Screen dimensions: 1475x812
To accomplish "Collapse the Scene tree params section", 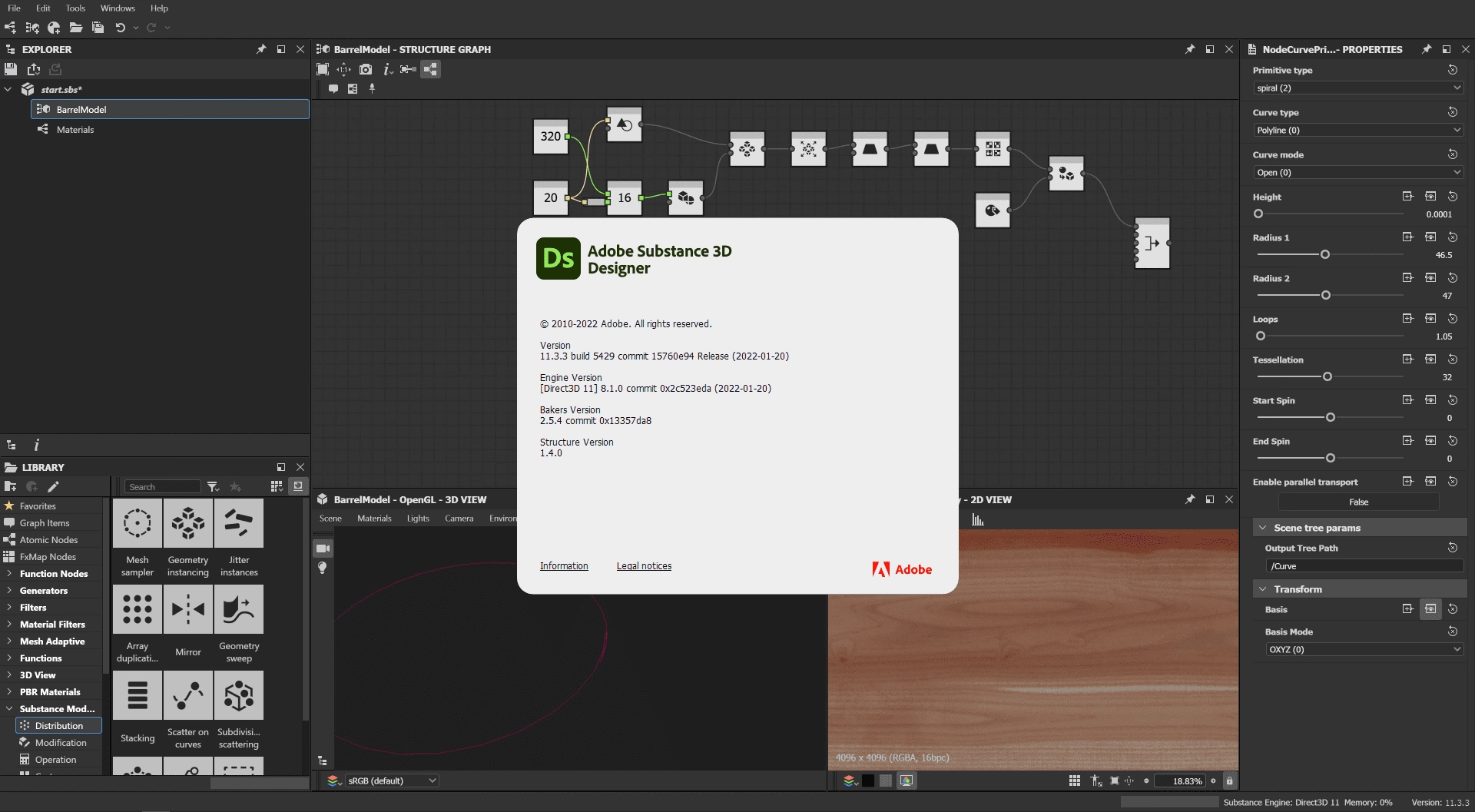I will point(1262,528).
